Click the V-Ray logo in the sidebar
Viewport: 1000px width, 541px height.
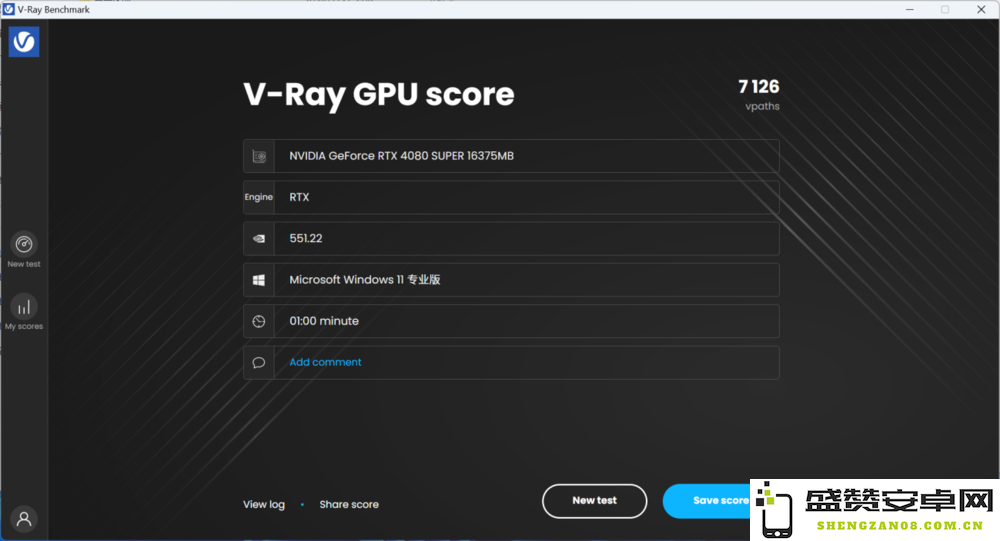24,41
